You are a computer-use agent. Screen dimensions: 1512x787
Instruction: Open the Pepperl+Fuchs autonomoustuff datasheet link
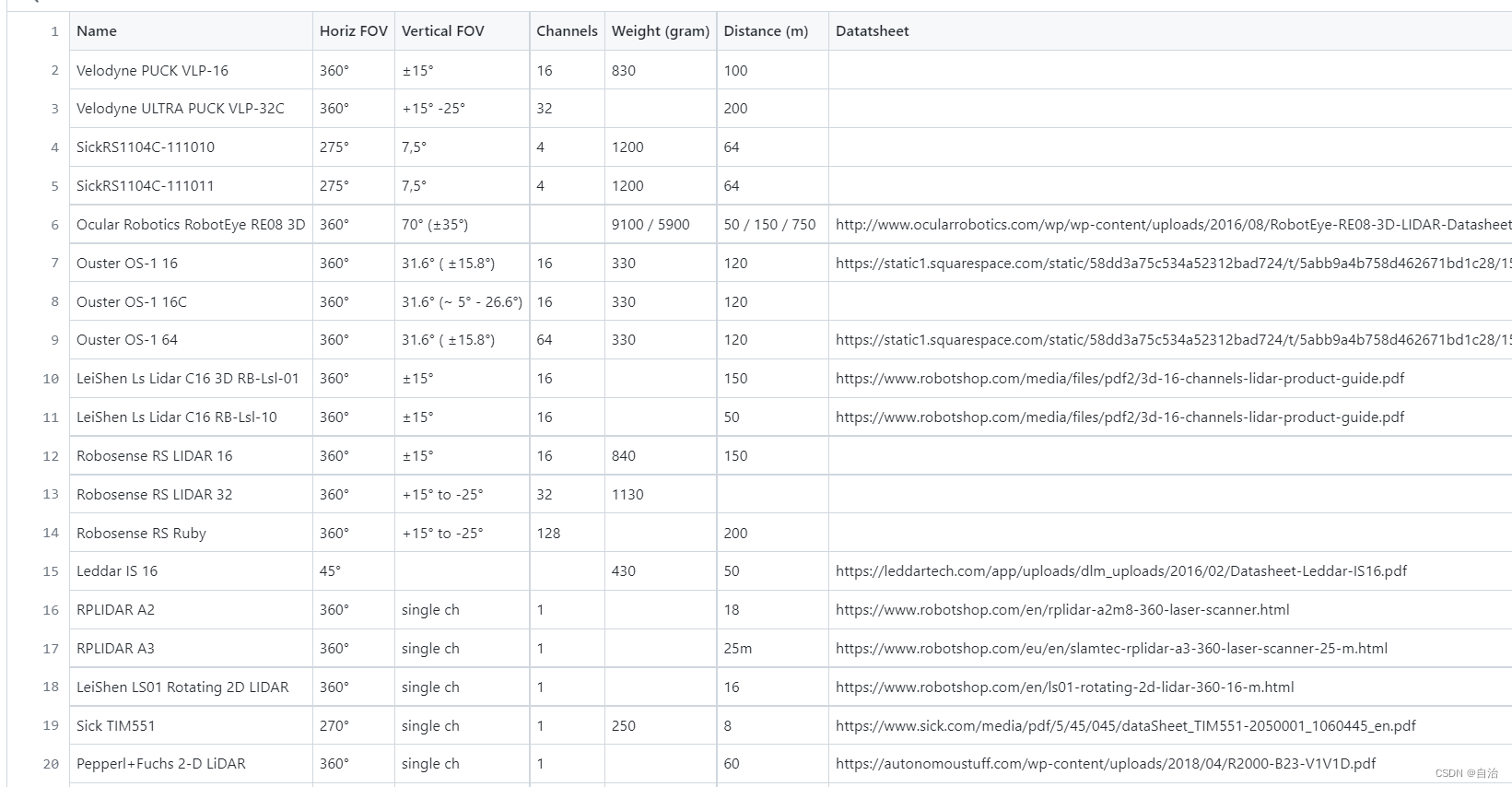coord(1105,764)
